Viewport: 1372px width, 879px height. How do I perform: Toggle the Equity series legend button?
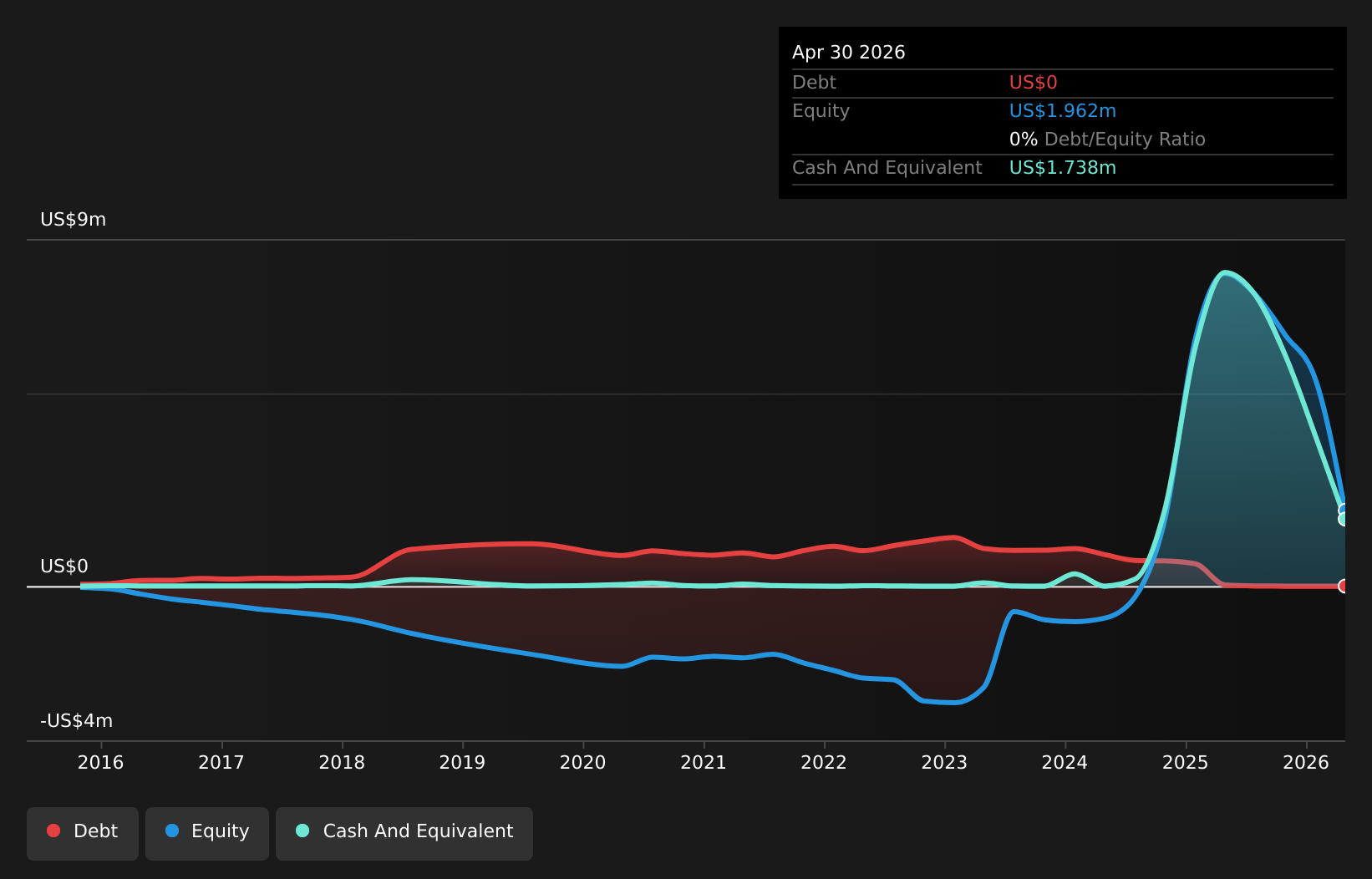[207, 833]
